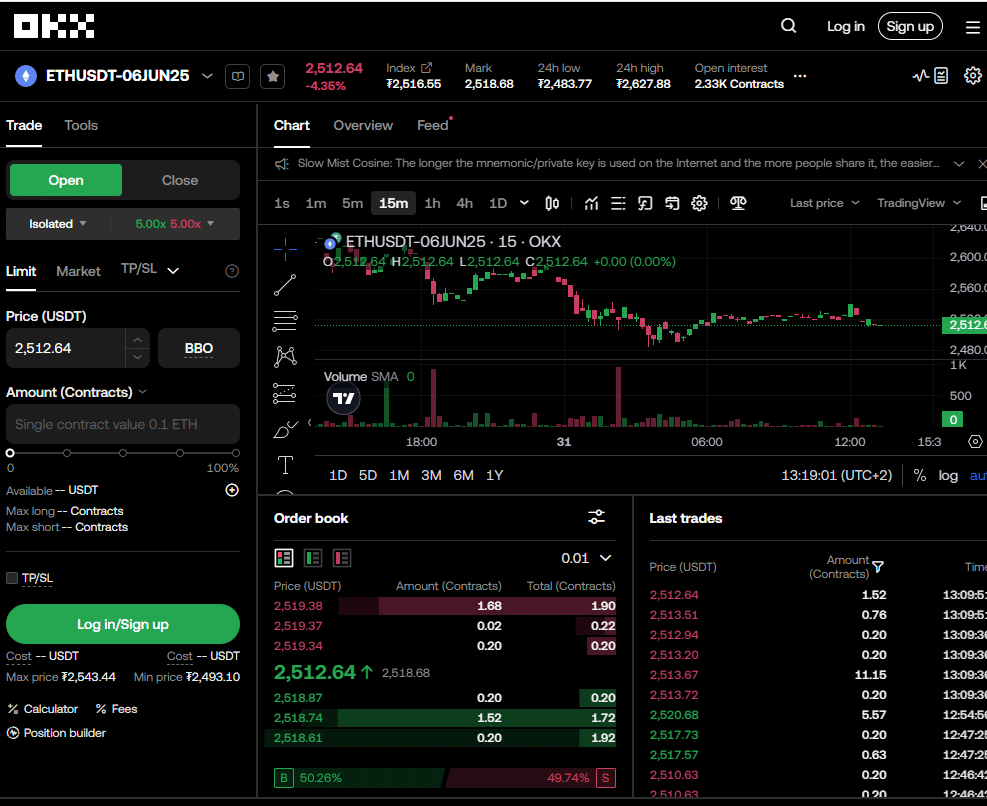Open the Position builder link
The image size is (987, 806).
[56, 733]
